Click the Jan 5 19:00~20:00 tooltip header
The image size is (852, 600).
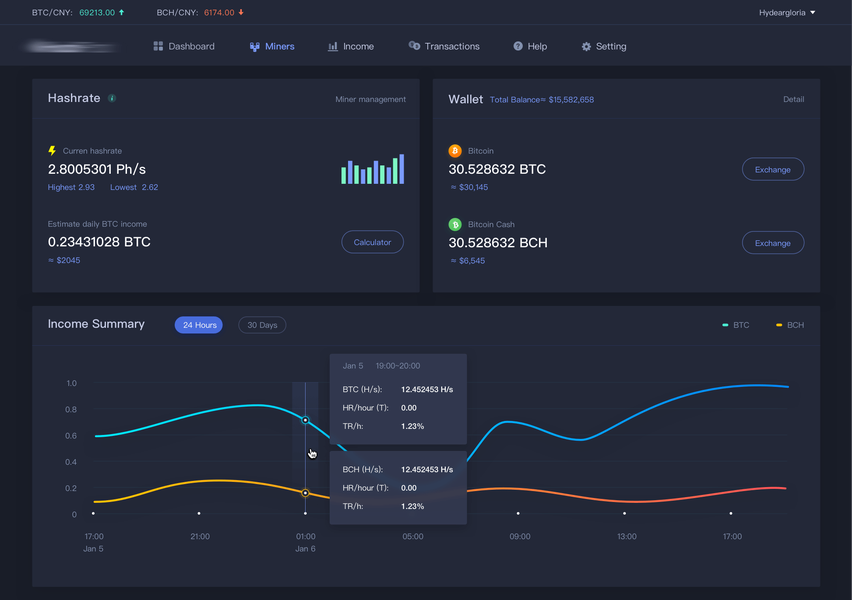[x=381, y=366]
